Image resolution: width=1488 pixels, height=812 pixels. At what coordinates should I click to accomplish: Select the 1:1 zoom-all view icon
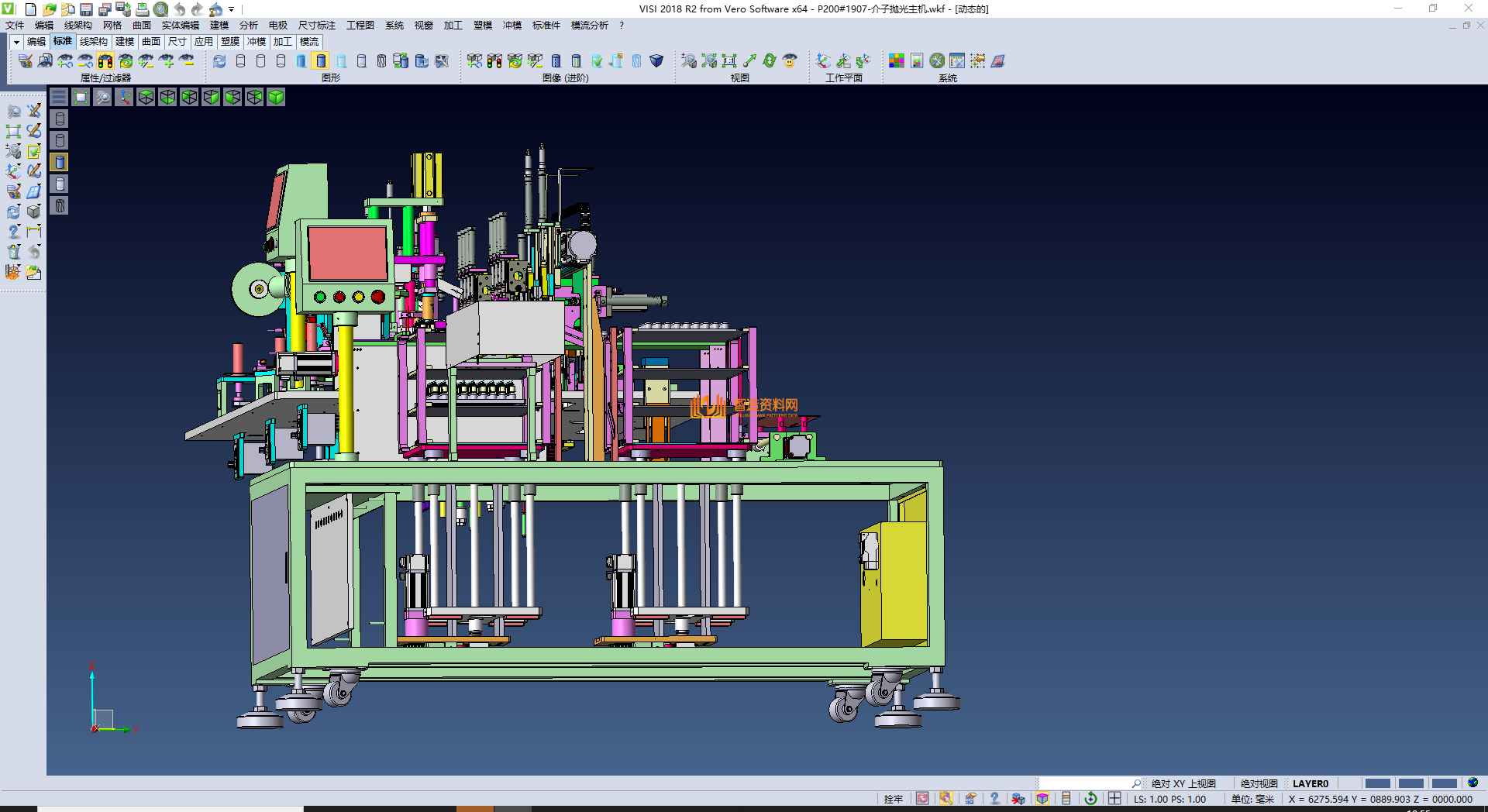pyautogui.click(x=729, y=61)
